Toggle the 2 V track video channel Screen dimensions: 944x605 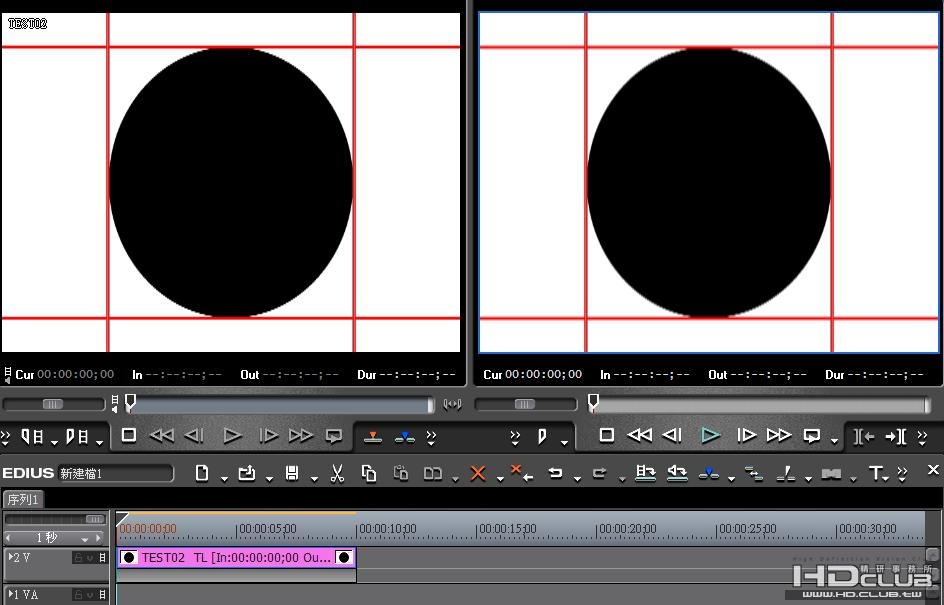tap(90, 558)
